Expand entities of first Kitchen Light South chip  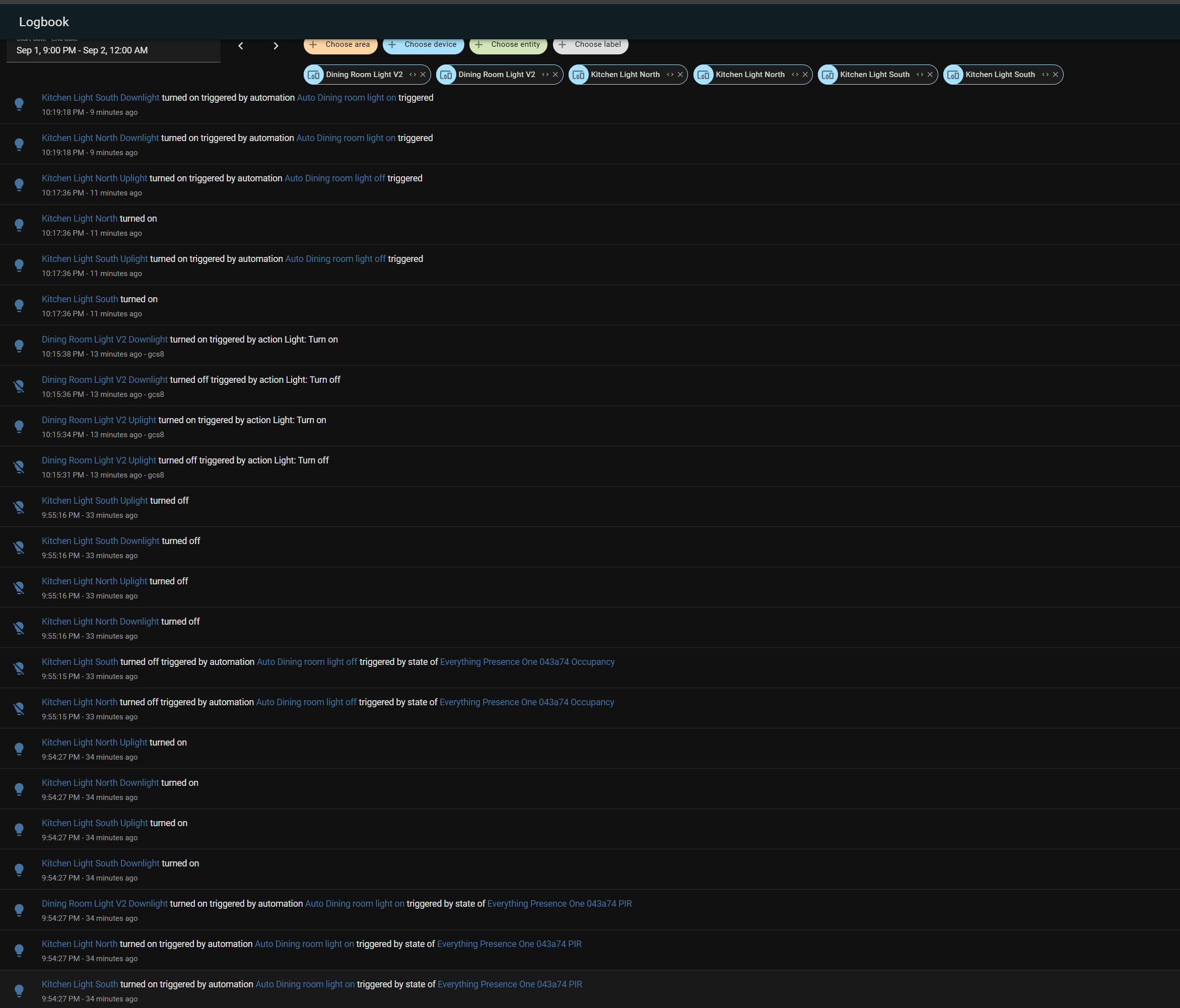click(x=920, y=75)
